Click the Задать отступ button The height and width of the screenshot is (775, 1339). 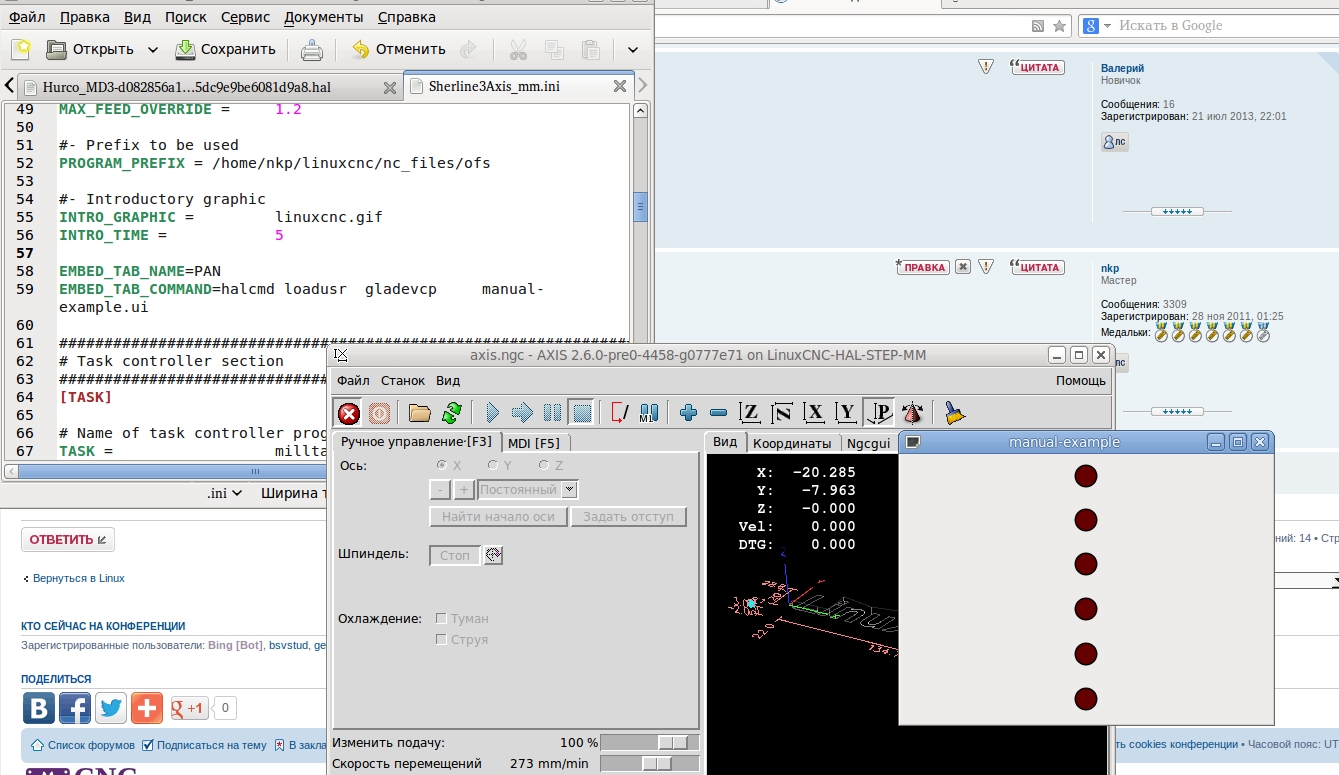coord(628,517)
